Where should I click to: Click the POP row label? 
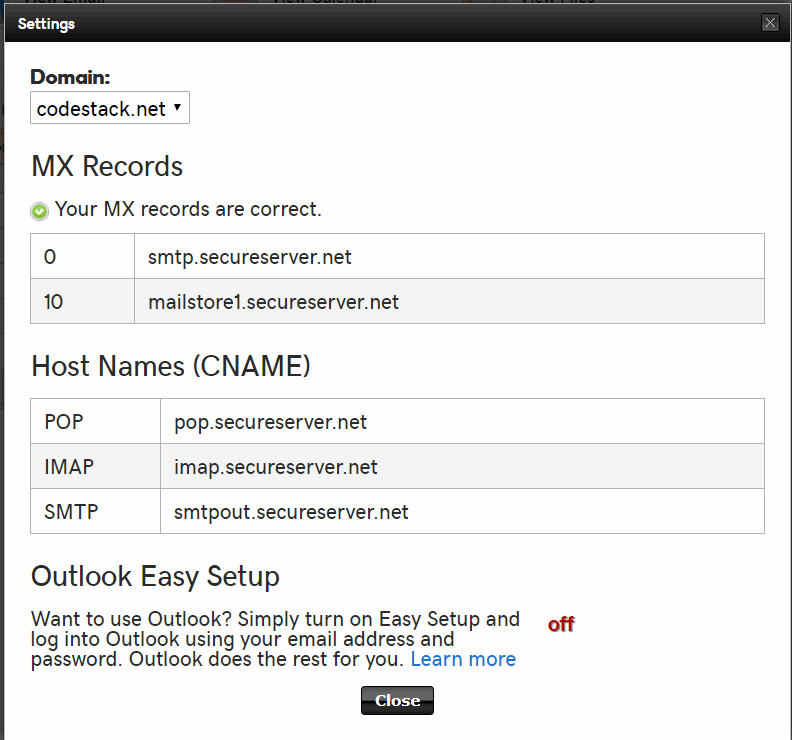tap(64, 422)
